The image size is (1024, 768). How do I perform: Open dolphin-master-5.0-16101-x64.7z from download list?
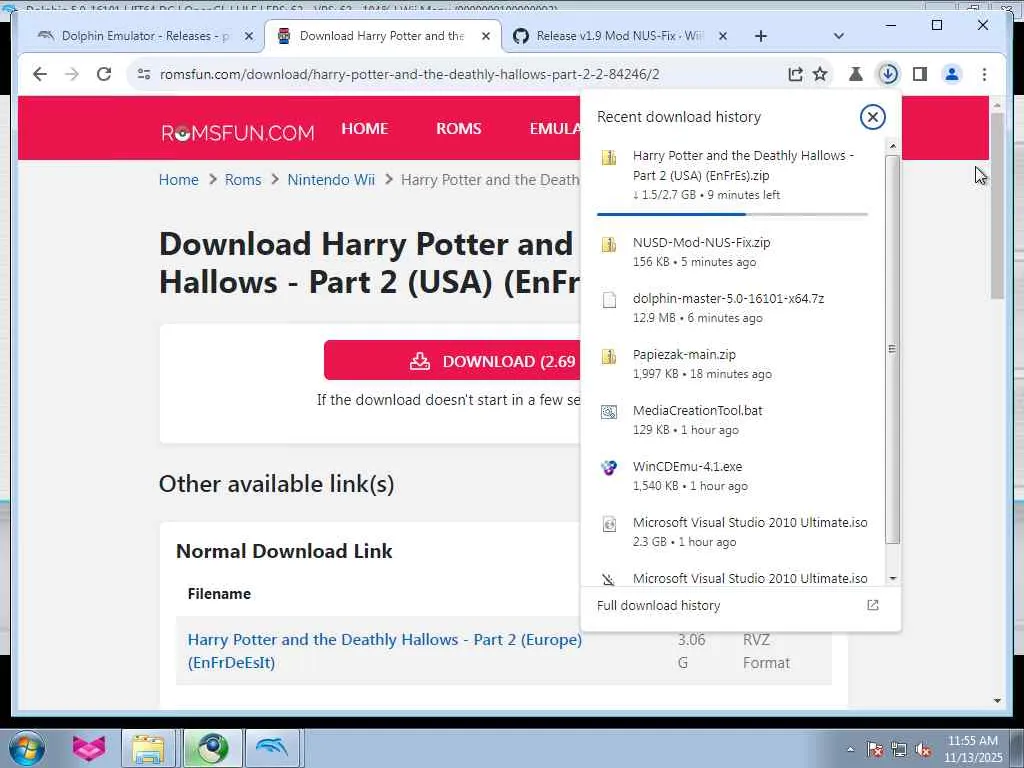pyautogui.click(x=734, y=308)
